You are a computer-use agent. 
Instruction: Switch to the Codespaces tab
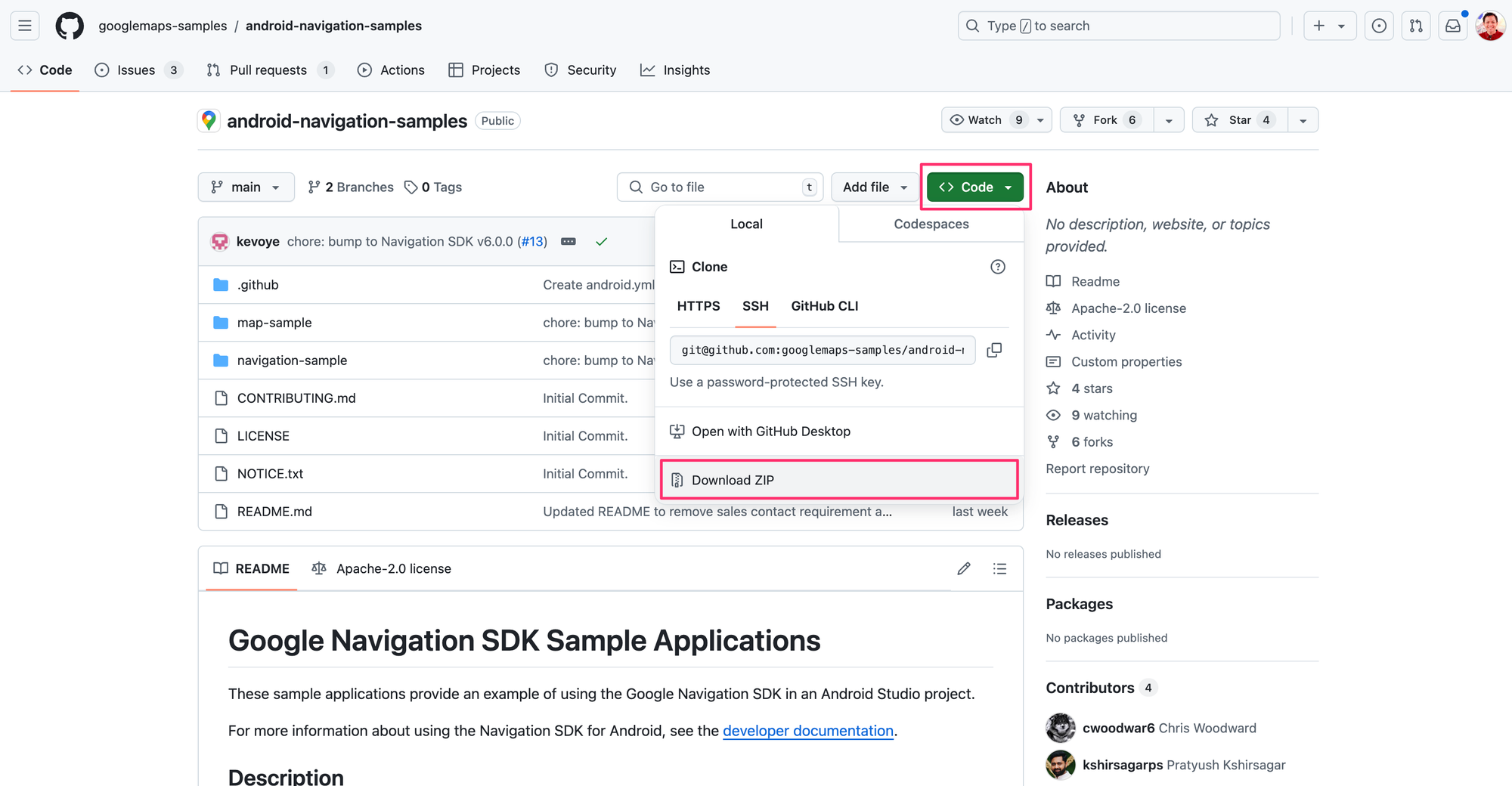pos(931,224)
